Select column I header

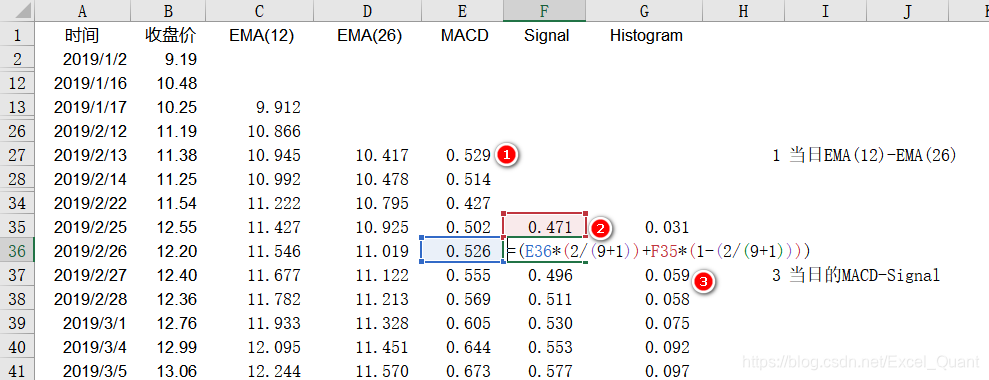pos(825,11)
